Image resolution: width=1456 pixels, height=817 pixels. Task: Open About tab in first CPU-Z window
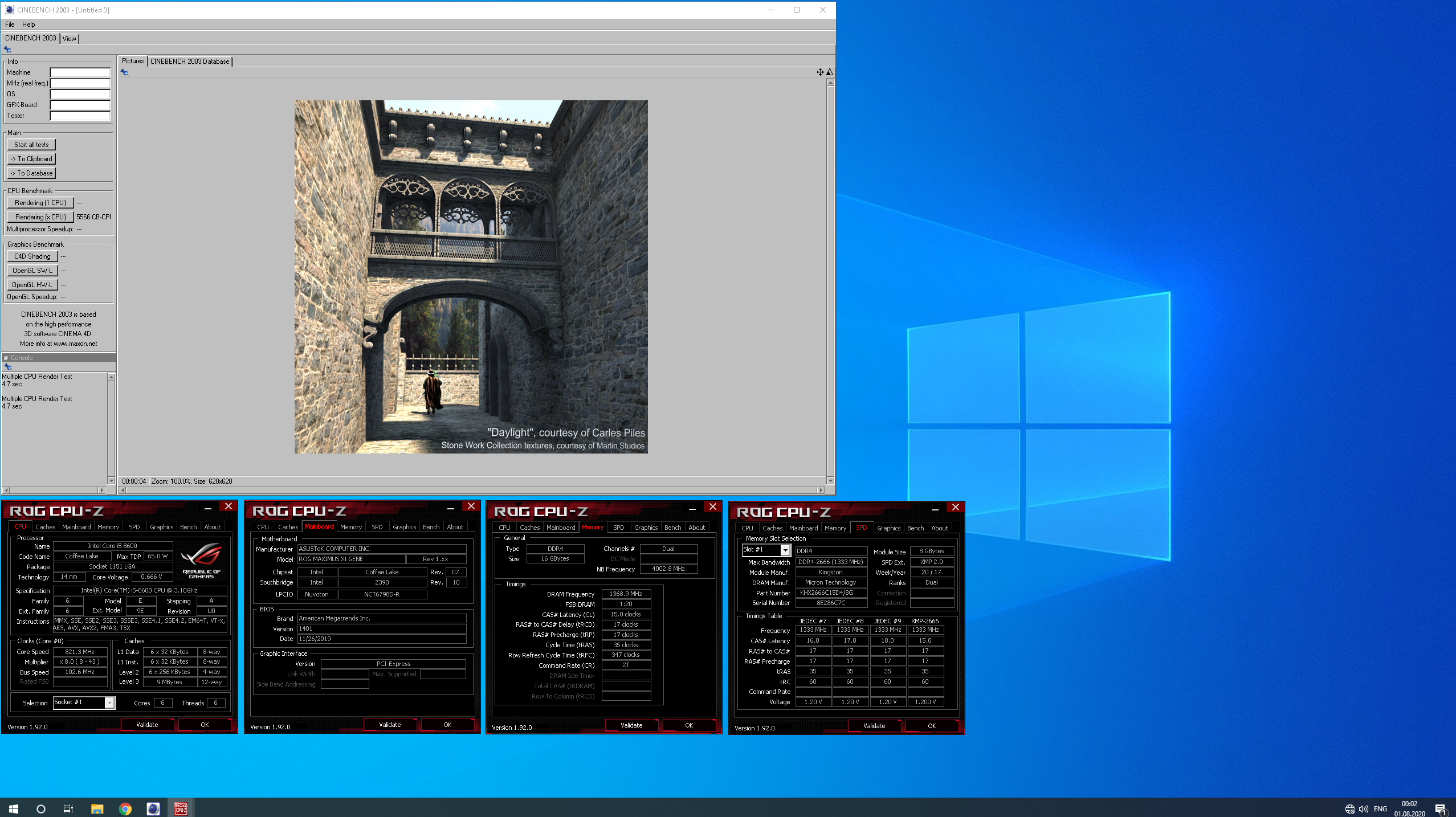(213, 527)
